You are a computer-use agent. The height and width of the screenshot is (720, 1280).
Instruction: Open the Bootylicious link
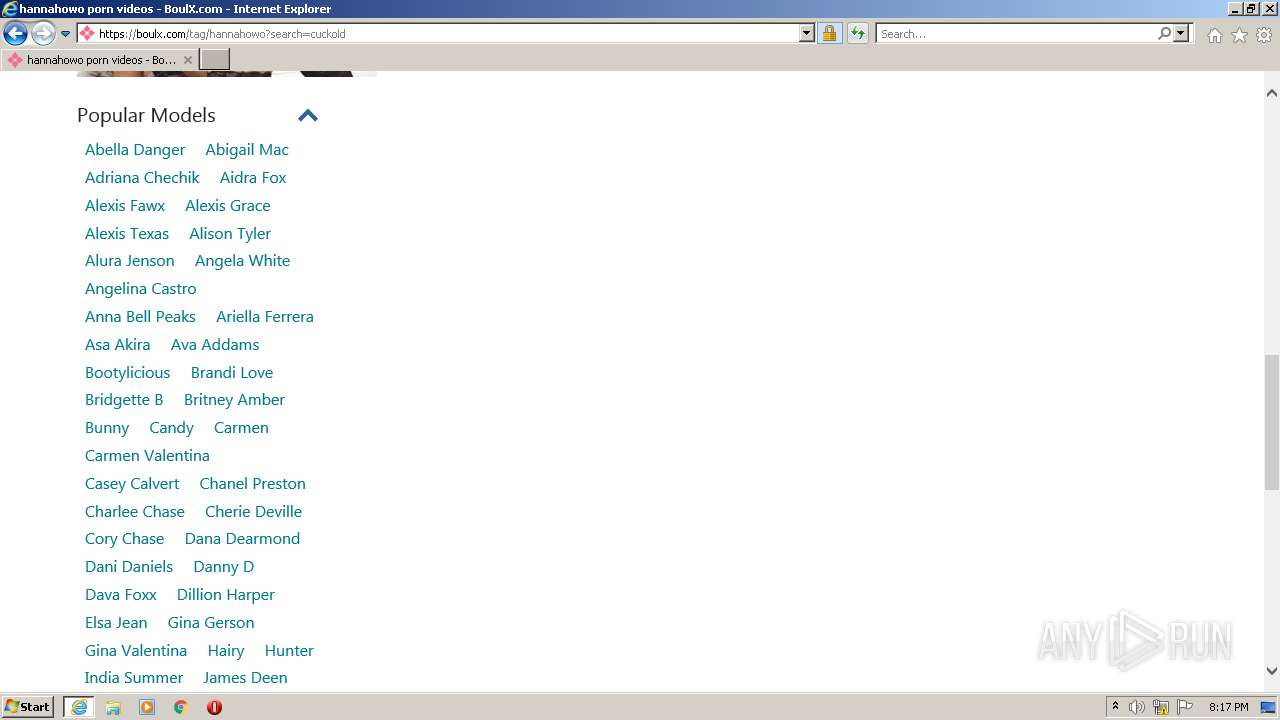(128, 372)
